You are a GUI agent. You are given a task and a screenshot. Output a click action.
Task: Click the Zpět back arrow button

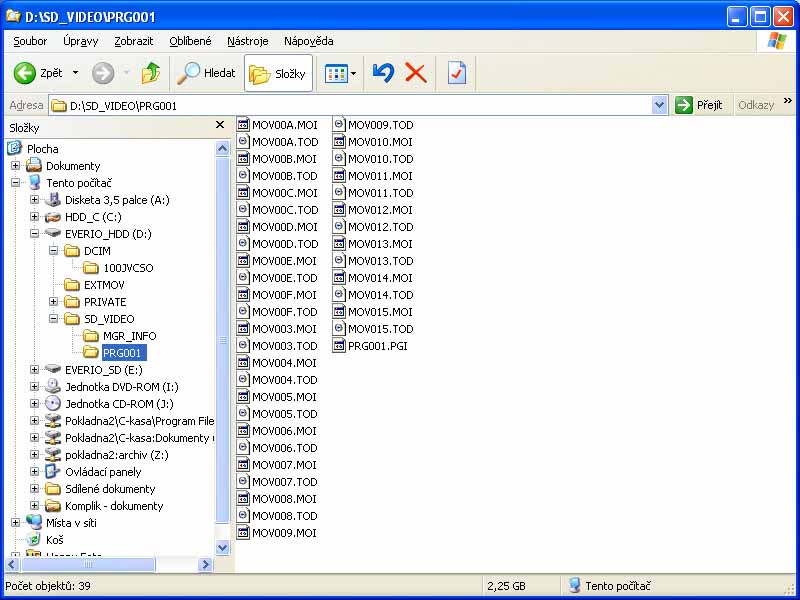38,73
